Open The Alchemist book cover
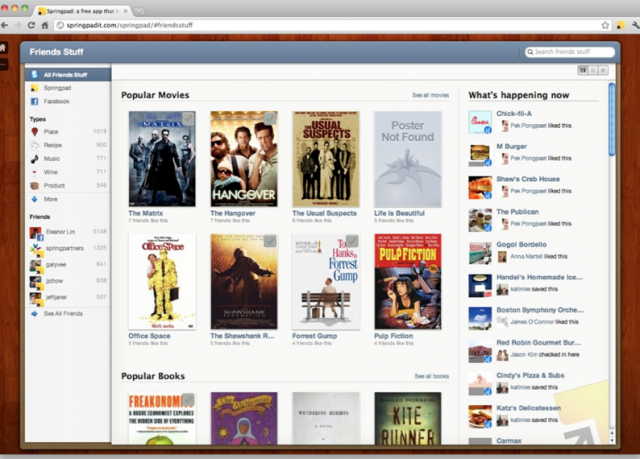This screenshot has height=459, width=640. [244, 418]
